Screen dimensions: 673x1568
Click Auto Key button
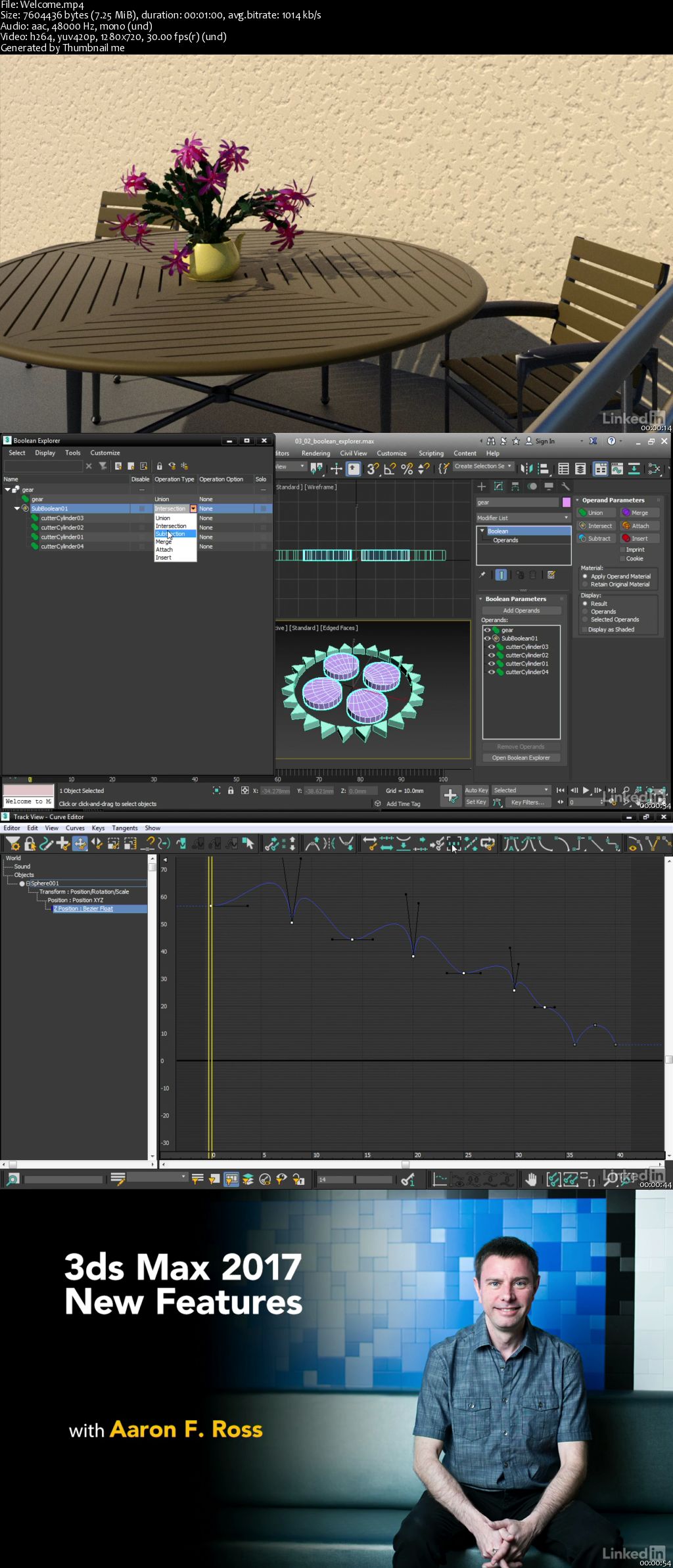click(x=476, y=790)
